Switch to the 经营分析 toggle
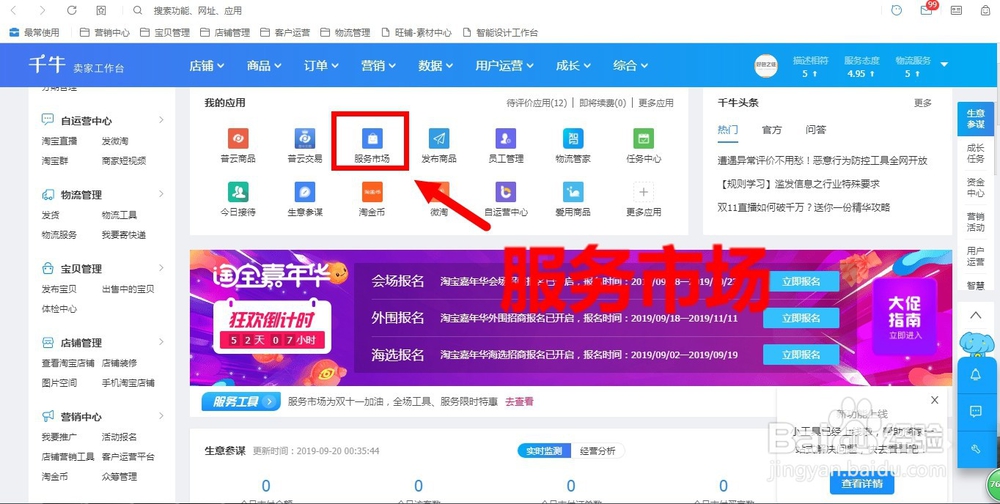The height and width of the screenshot is (504, 1000). tap(598, 451)
